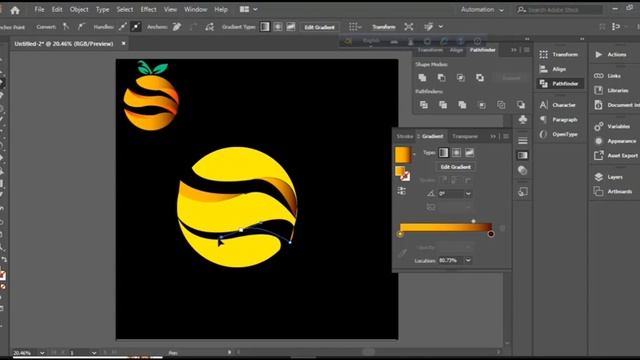Click the Search Adobe Stock field
Image resolution: width=640 pixels, height=360 pixels.
pyautogui.click(x=559, y=10)
